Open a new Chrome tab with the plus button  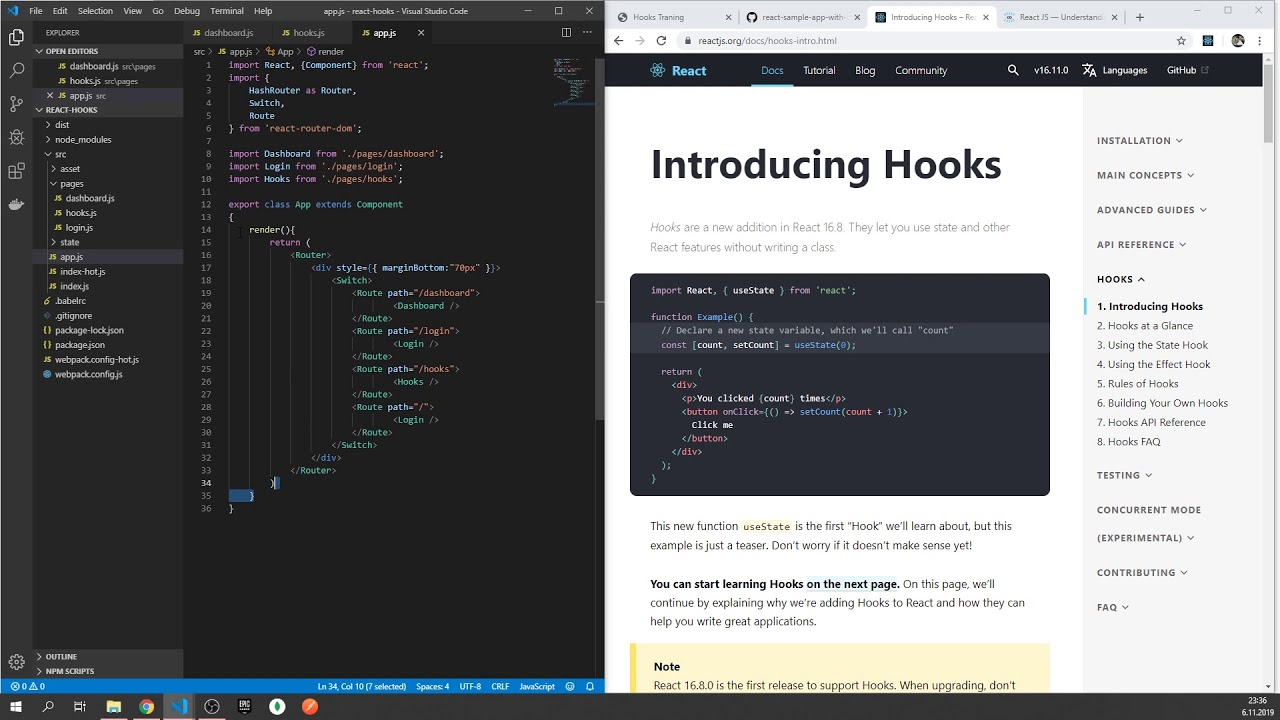coord(1139,17)
